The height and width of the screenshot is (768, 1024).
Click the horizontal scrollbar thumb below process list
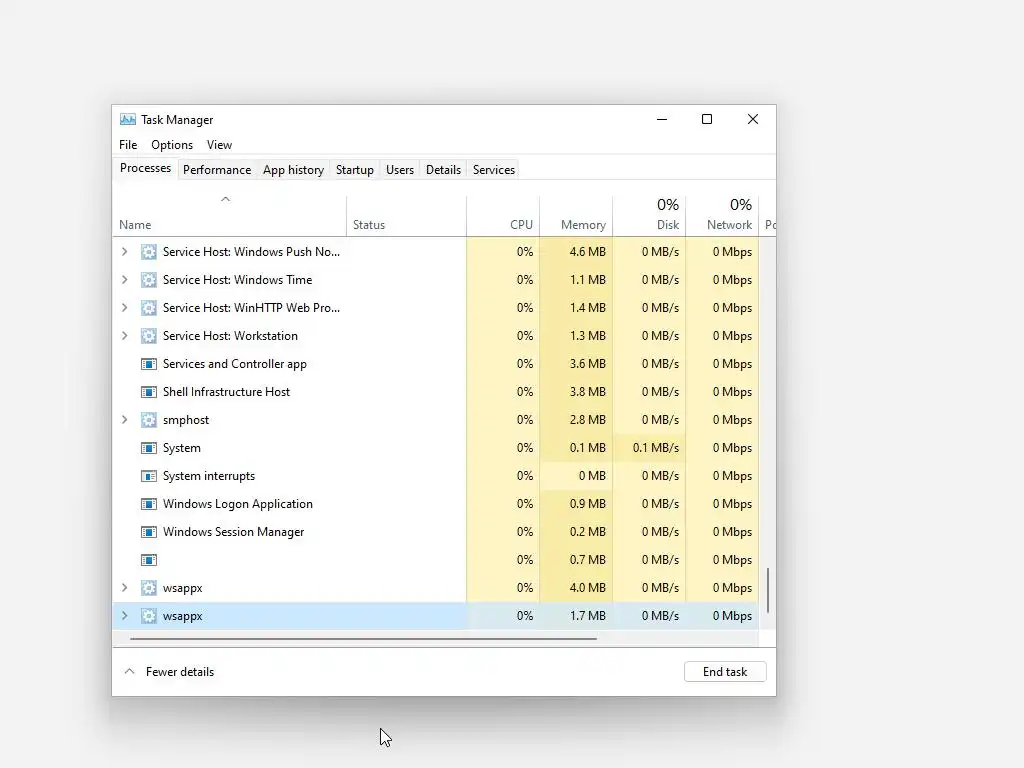[363, 639]
